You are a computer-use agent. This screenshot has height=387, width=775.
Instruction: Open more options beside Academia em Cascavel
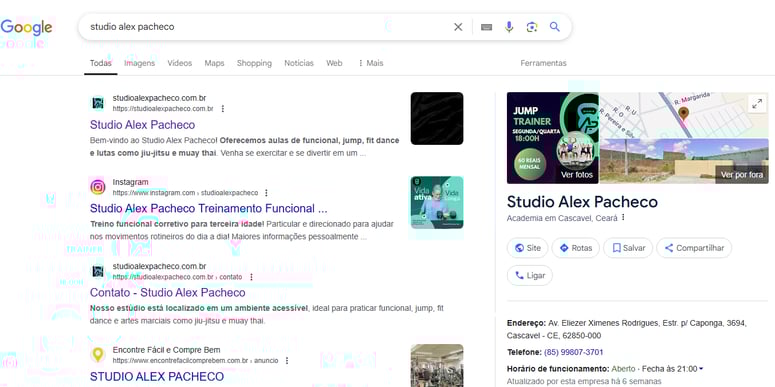[623, 217]
